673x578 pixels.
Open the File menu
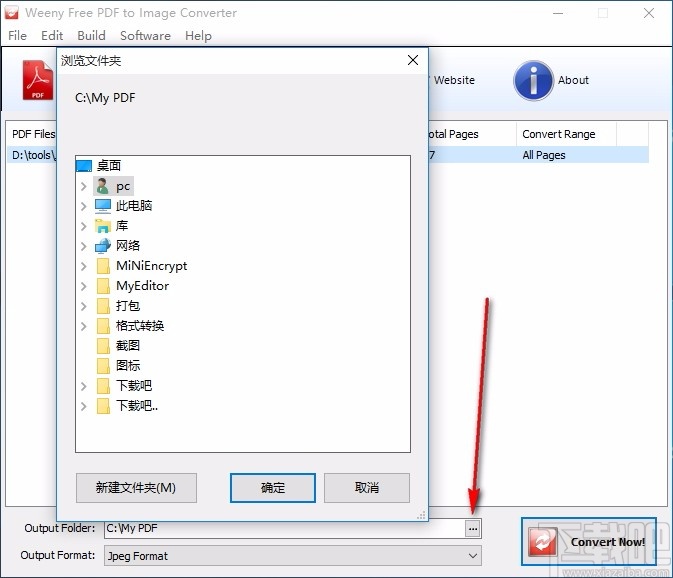[17, 36]
